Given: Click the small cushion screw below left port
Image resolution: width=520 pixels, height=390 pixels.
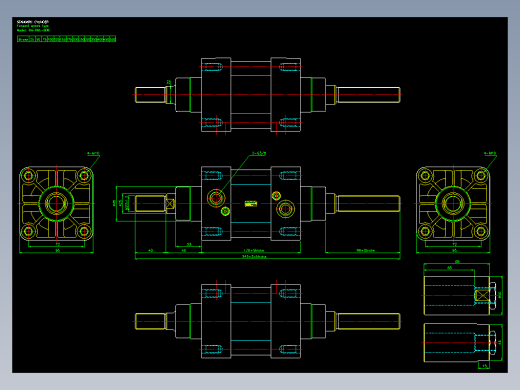Looking at the screenshot, I should 225,211.
